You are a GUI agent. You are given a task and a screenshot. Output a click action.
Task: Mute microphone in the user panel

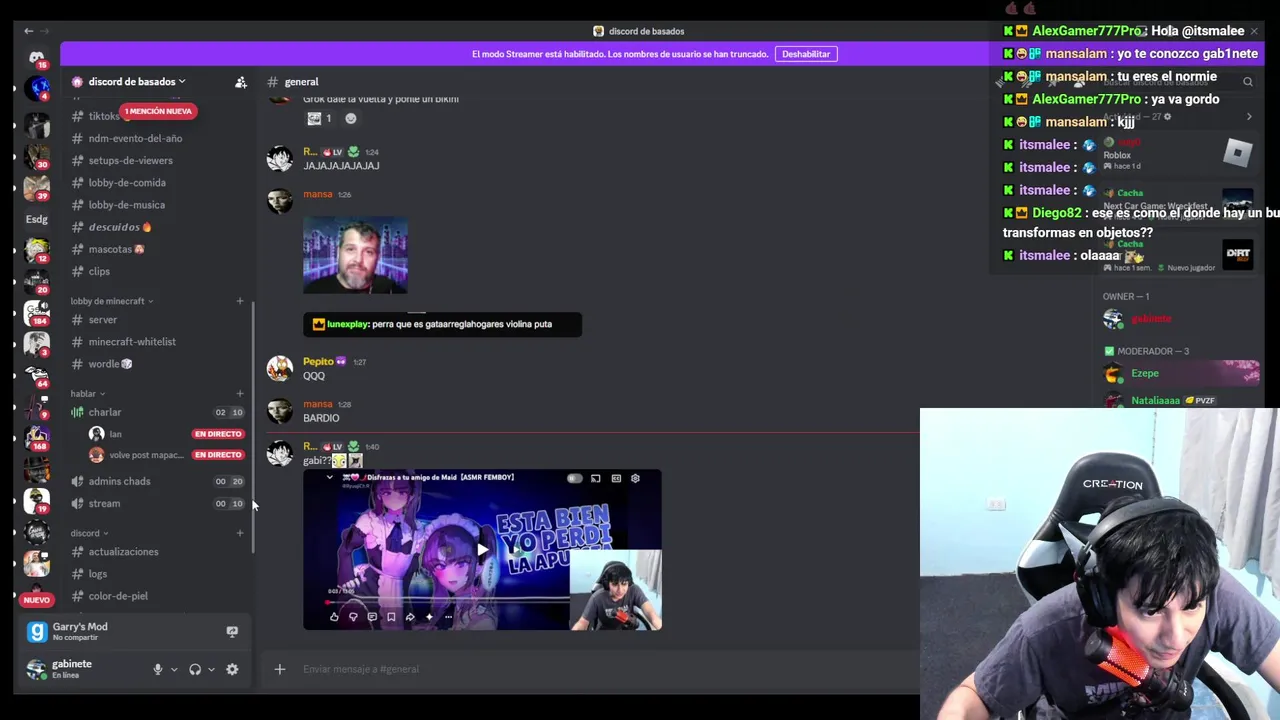click(157, 669)
